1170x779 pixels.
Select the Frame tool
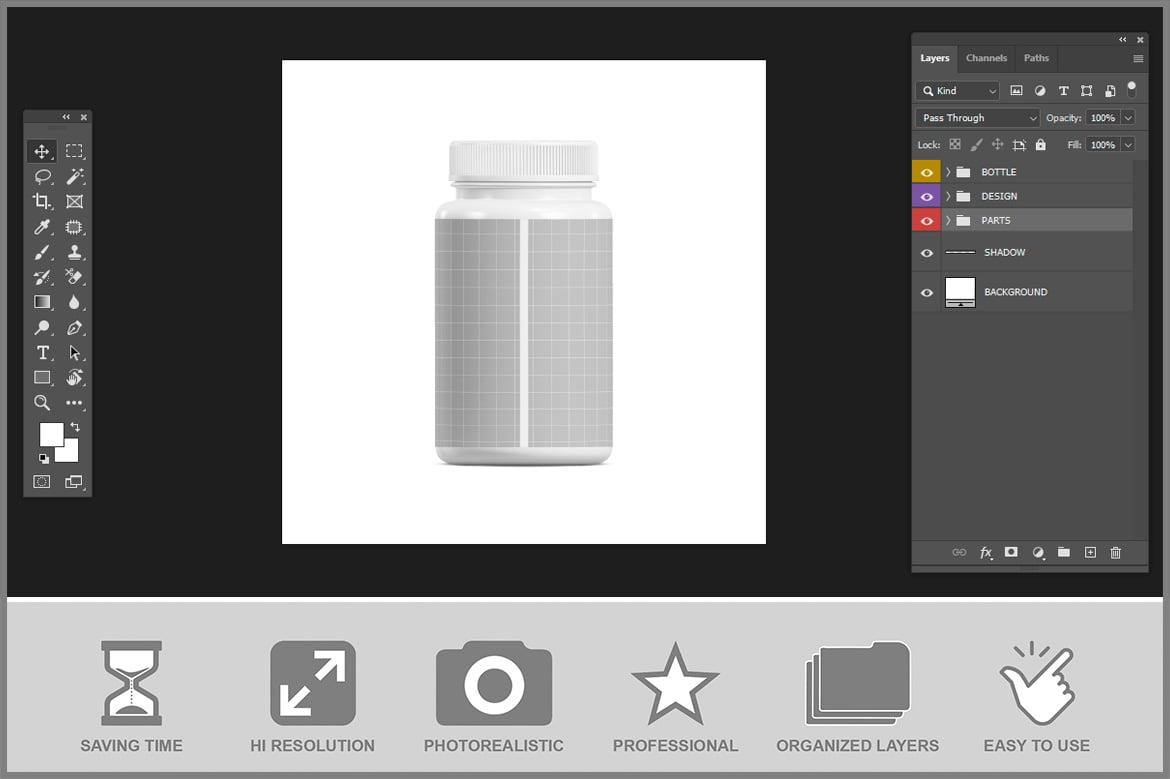point(74,201)
